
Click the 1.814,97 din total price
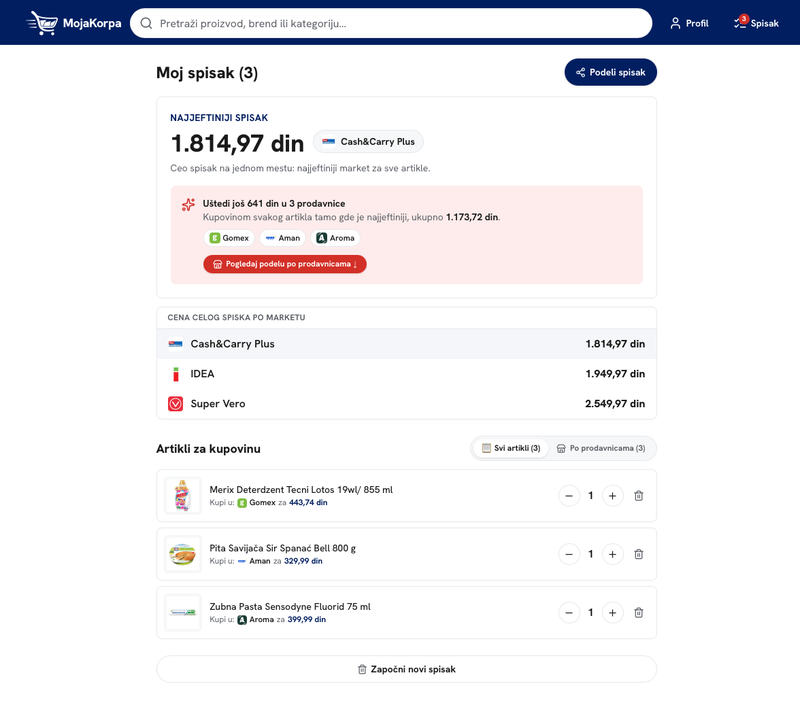(237, 143)
